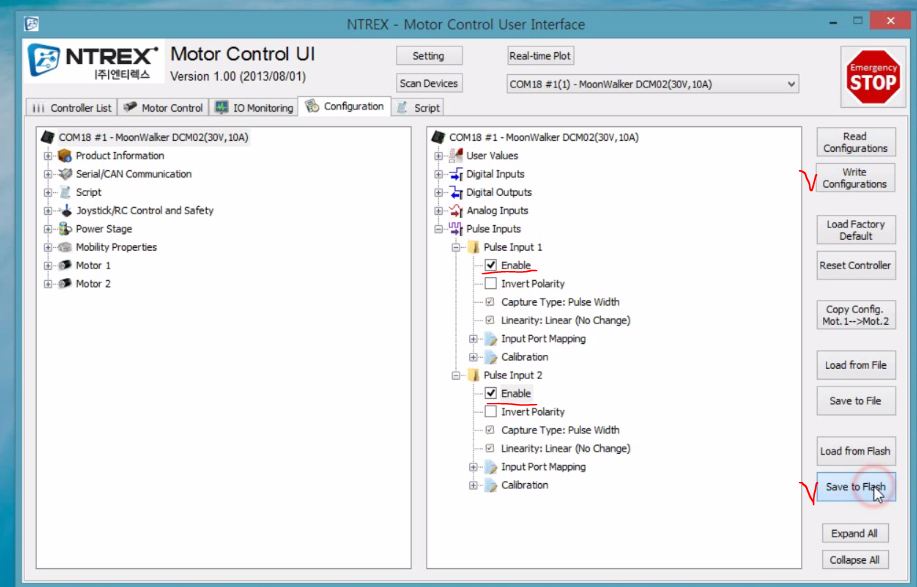Click the Motor 2 icon

(65, 284)
